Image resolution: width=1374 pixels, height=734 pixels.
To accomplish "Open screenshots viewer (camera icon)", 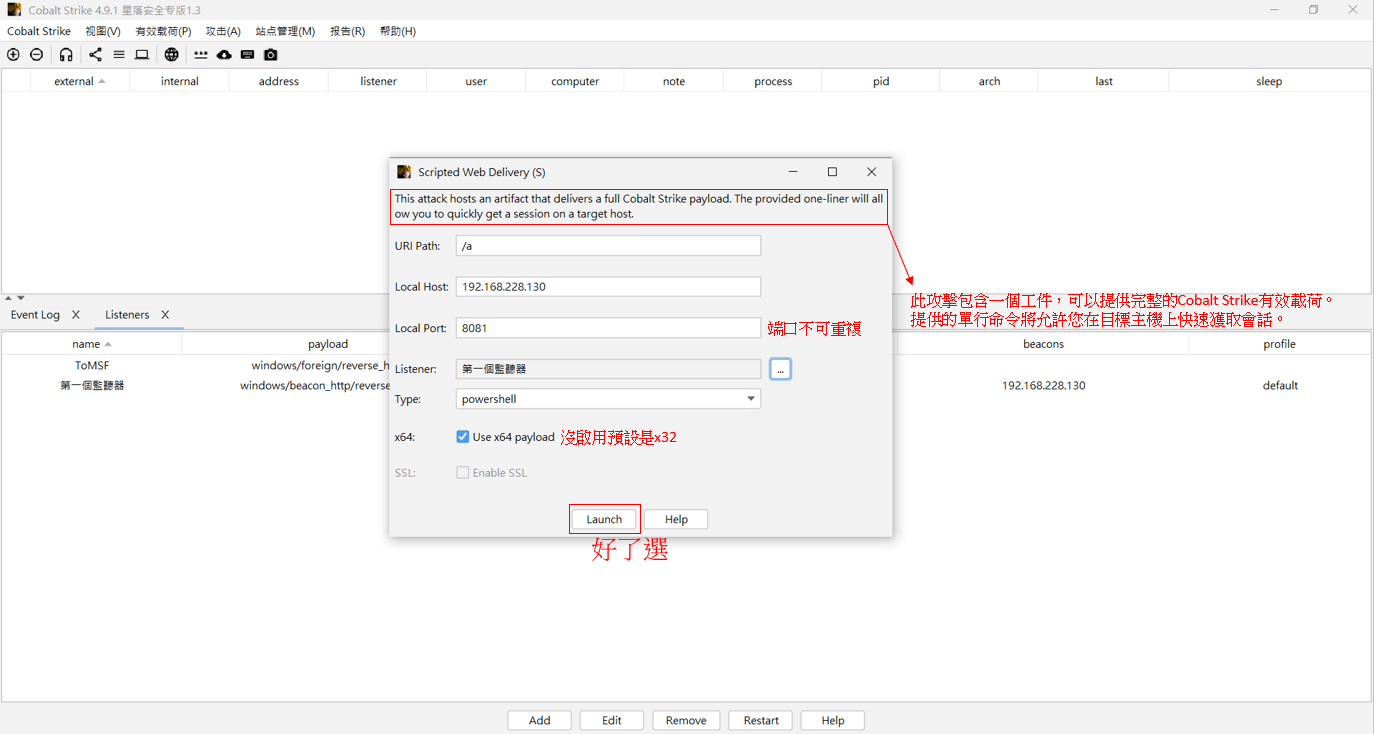I will tap(271, 55).
